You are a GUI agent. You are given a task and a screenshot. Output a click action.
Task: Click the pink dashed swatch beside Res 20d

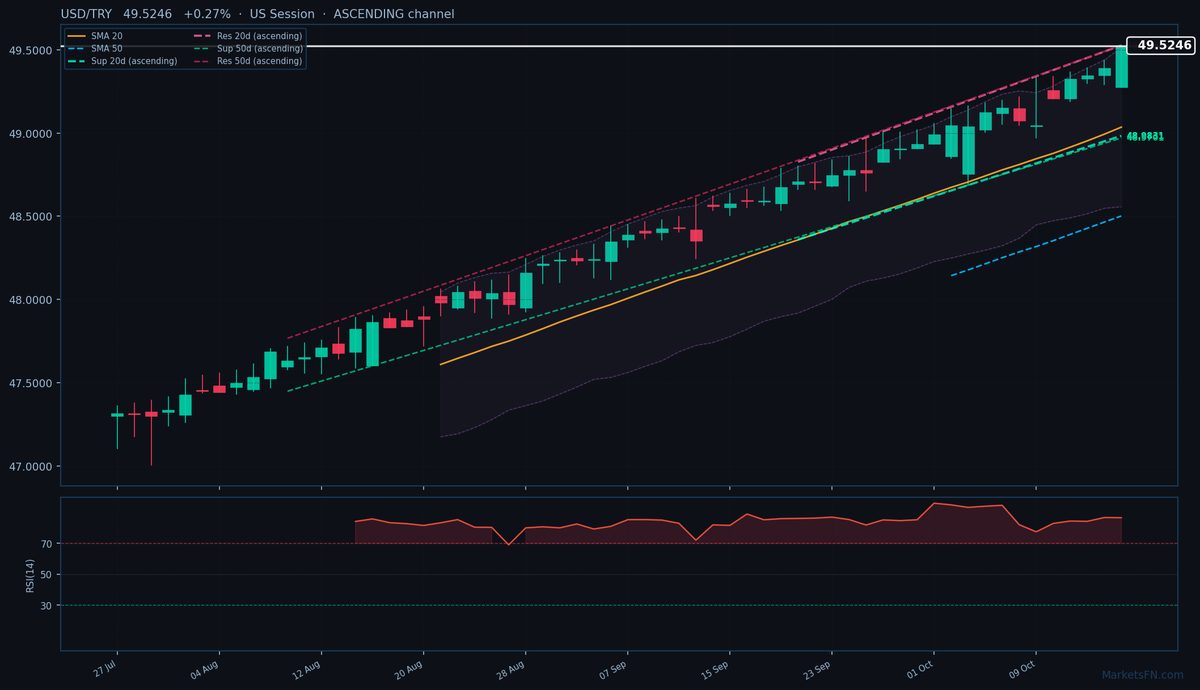click(201, 36)
